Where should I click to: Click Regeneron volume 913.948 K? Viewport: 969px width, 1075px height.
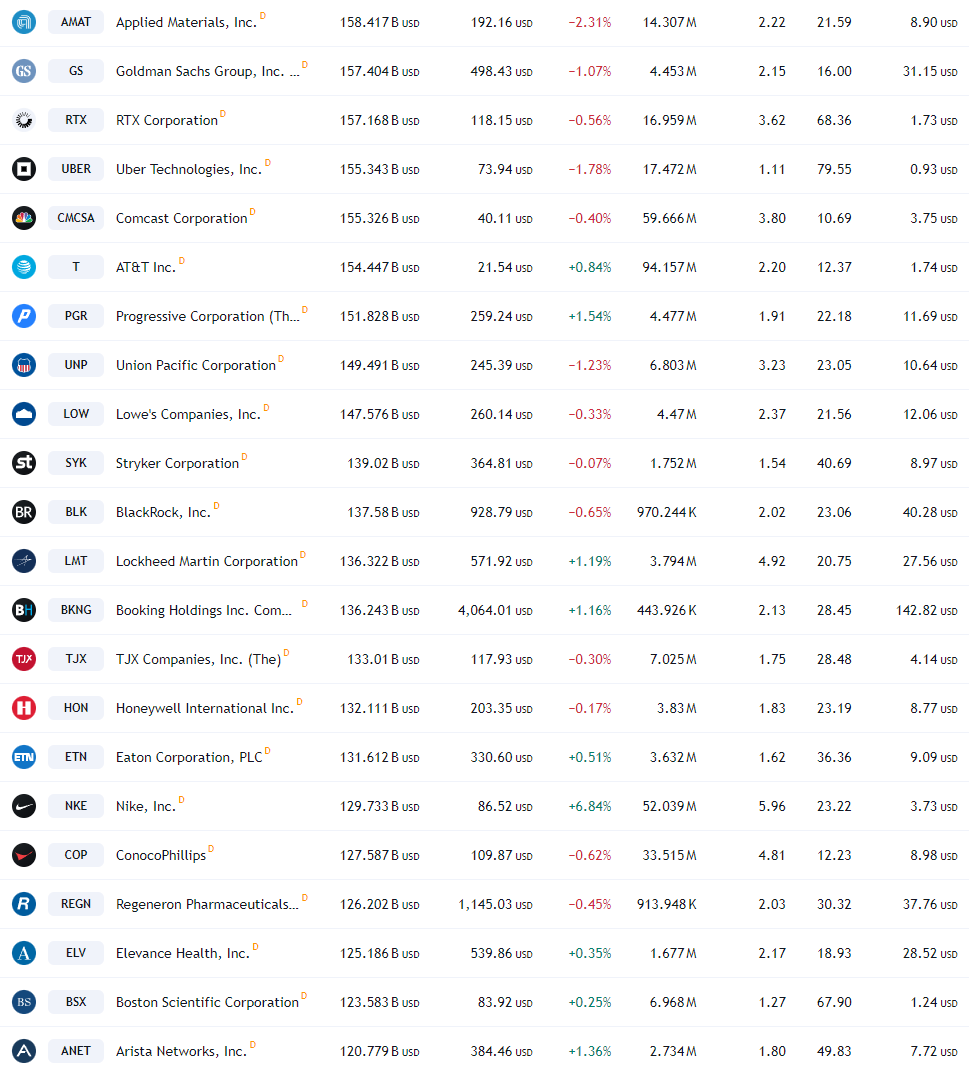667,904
